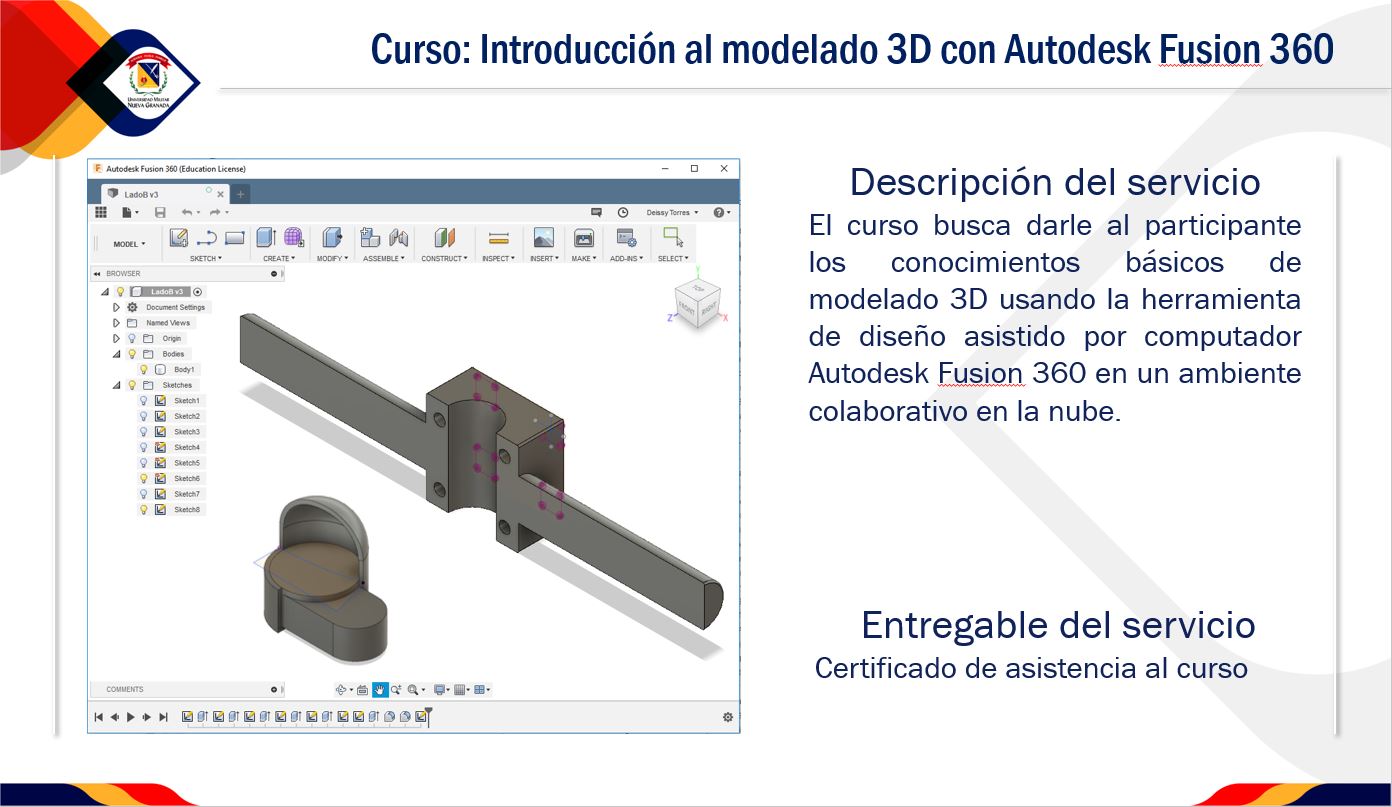1392x807 pixels.
Task: Expand the Document Settings tree node
Action: 117,308
